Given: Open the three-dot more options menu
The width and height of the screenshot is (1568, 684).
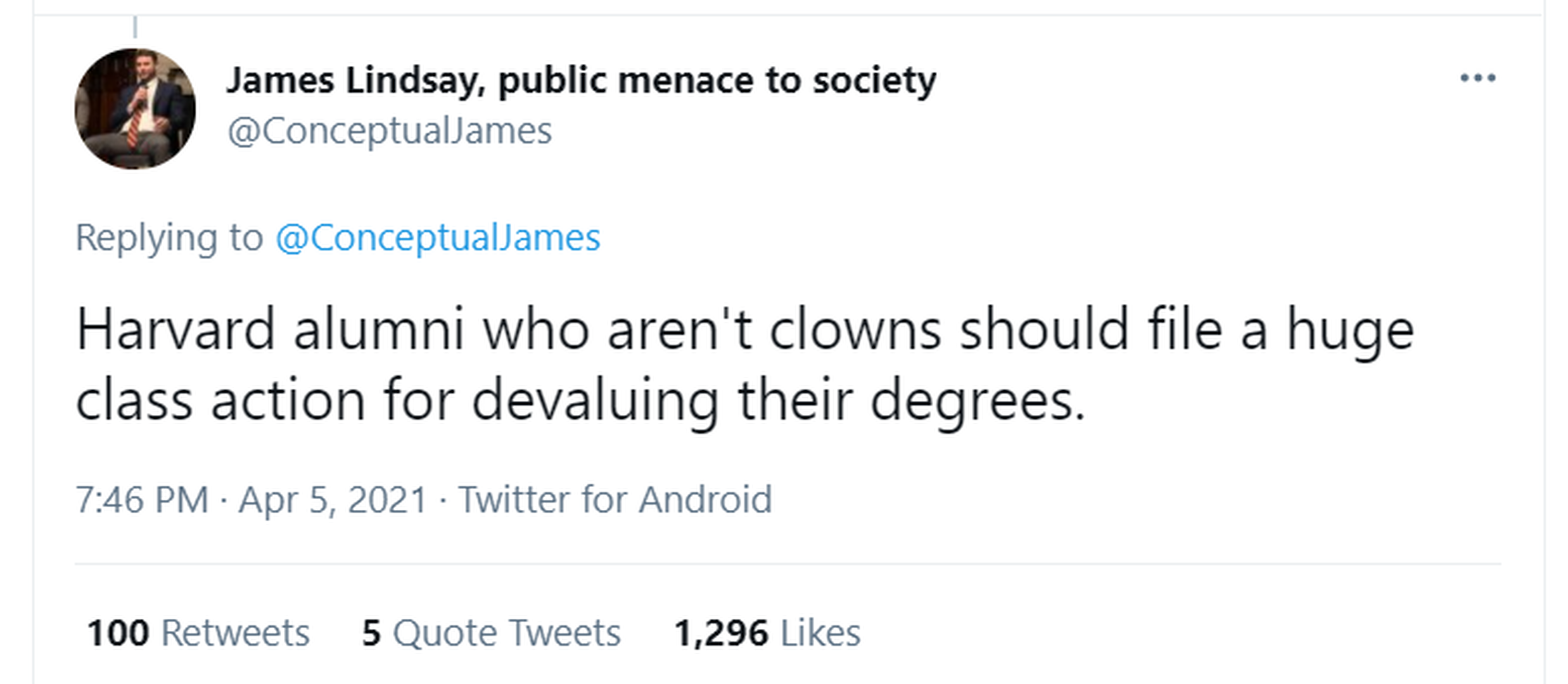Looking at the screenshot, I should [1477, 79].
